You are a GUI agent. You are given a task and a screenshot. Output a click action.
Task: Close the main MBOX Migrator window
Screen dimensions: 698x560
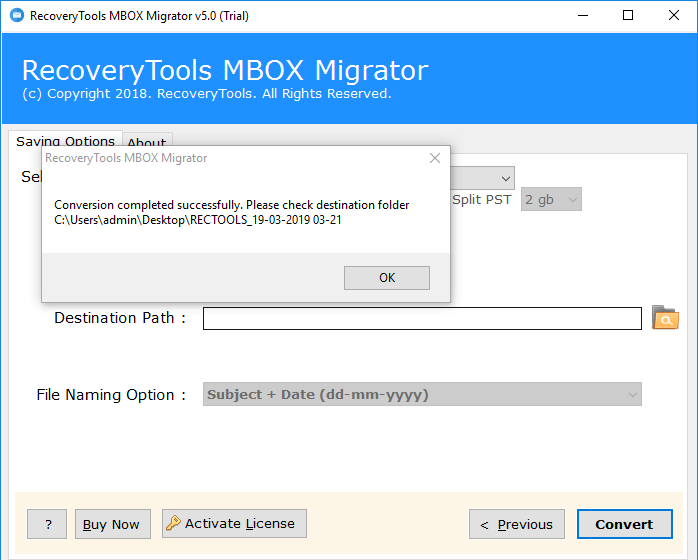point(674,16)
